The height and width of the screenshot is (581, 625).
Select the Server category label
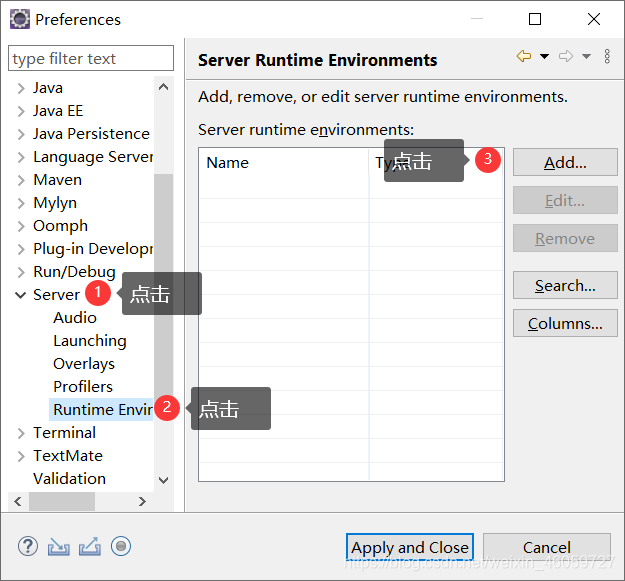point(57,295)
